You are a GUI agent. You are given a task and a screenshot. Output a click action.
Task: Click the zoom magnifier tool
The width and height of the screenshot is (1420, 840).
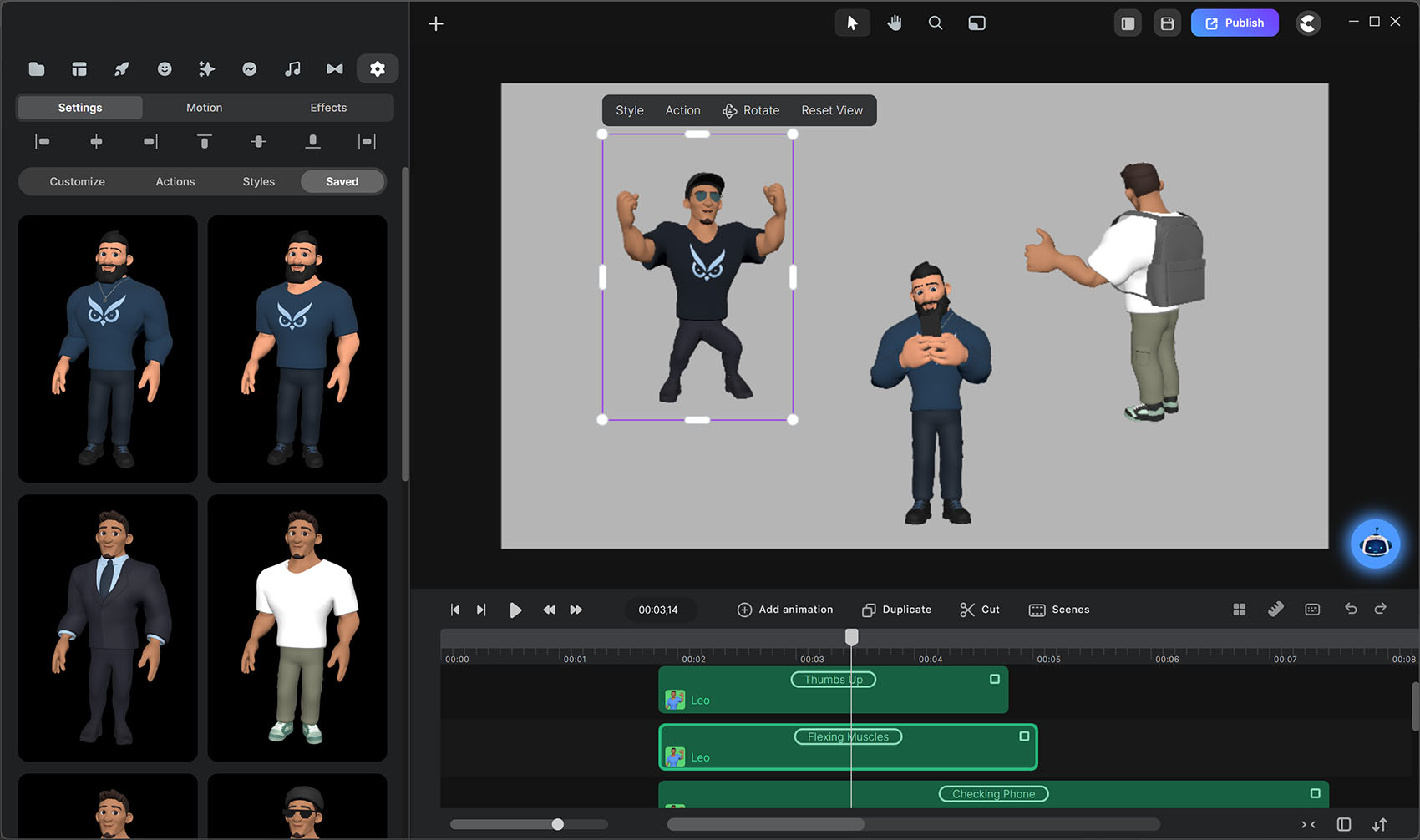(936, 23)
